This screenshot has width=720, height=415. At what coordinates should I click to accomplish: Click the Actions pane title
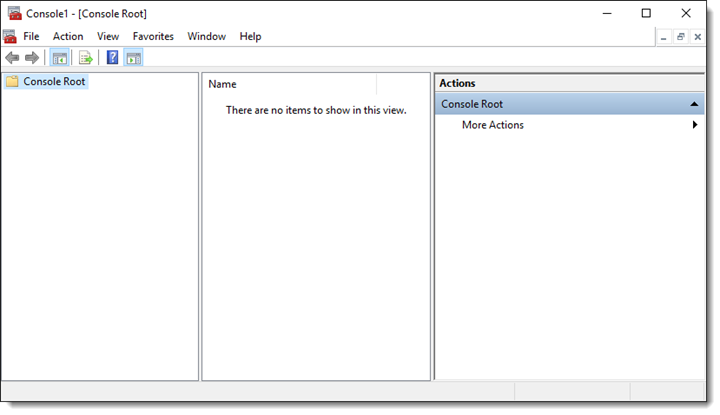tap(457, 83)
